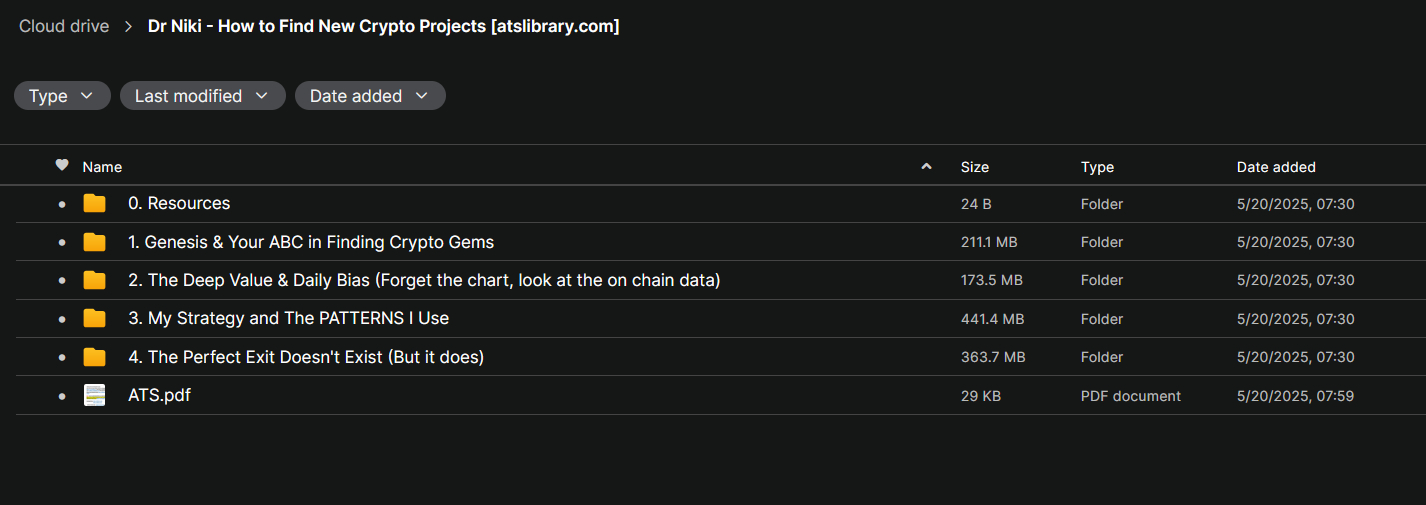Open 4. The Perfect Exit Doesn't Exist folder
1426x505 pixels.
306,357
